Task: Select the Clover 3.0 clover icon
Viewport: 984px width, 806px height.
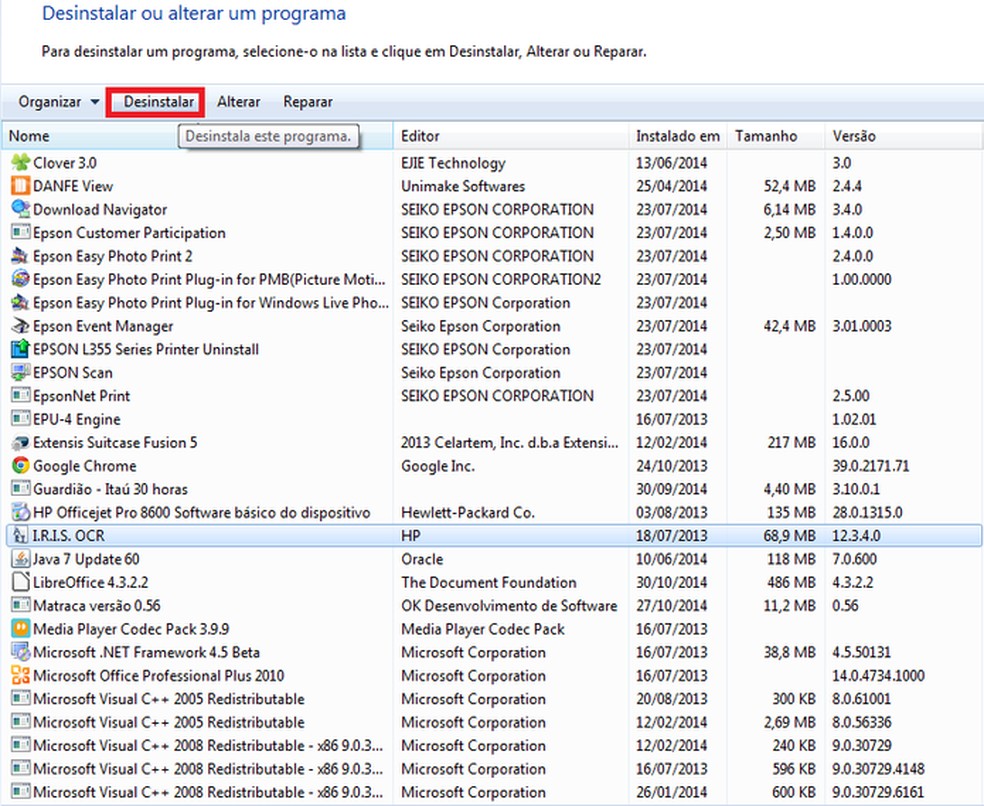Action: (x=20, y=163)
